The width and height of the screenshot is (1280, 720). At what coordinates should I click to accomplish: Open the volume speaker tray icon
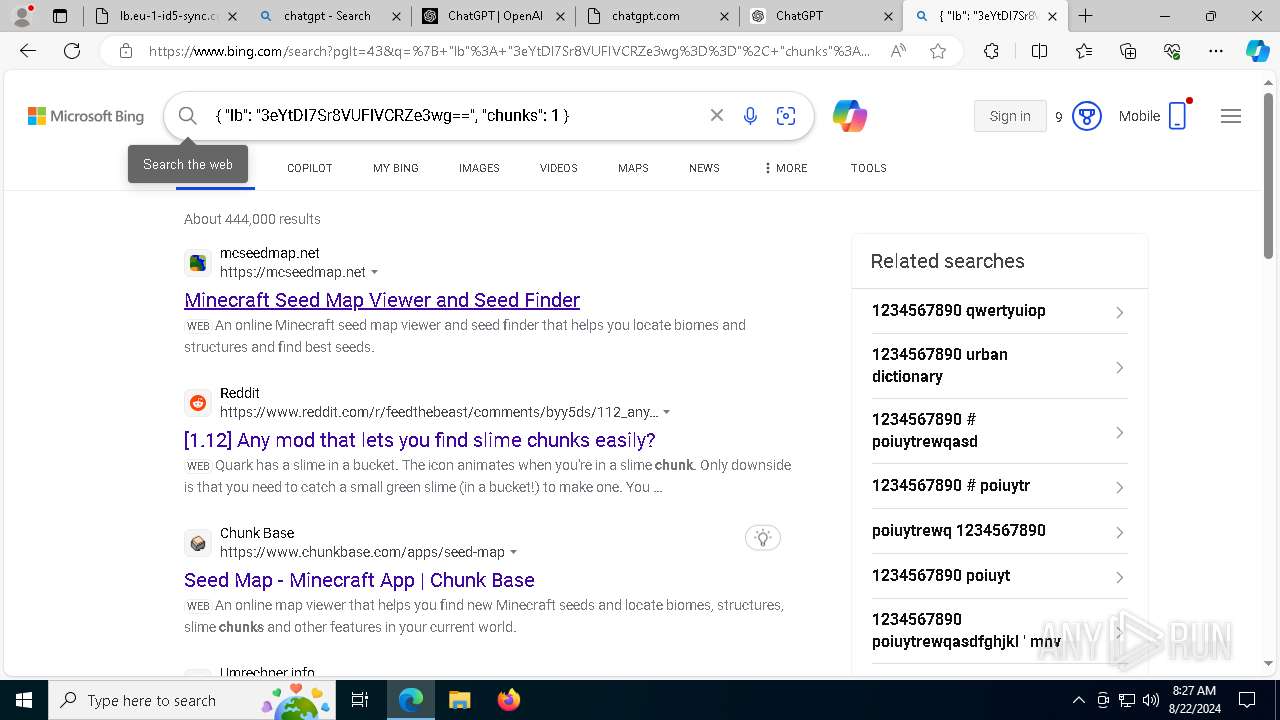(1151, 700)
